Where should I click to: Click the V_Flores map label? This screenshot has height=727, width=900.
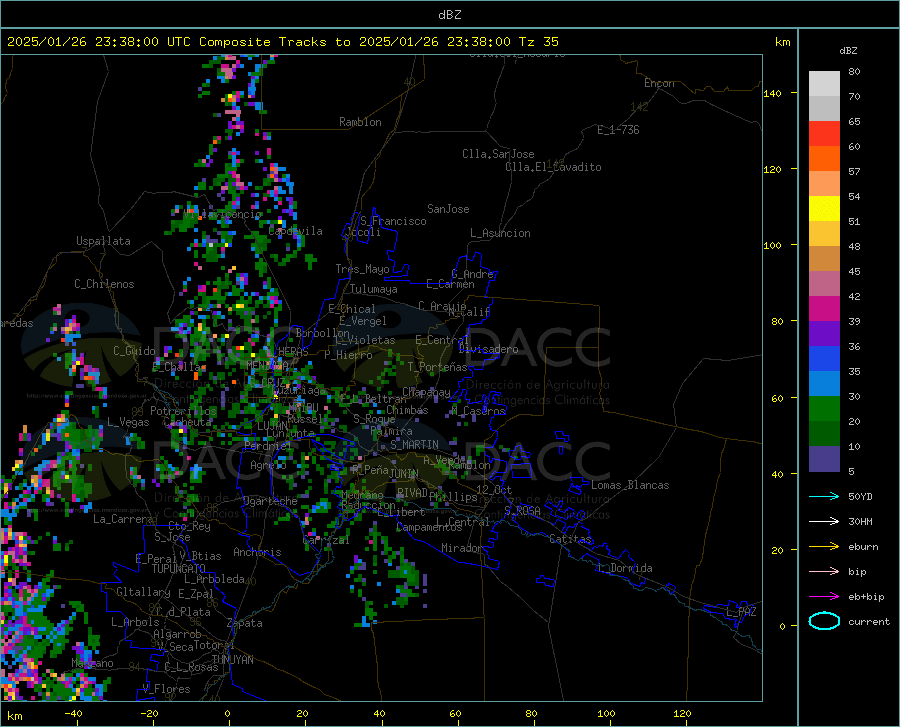pyautogui.click(x=166, y=689)
